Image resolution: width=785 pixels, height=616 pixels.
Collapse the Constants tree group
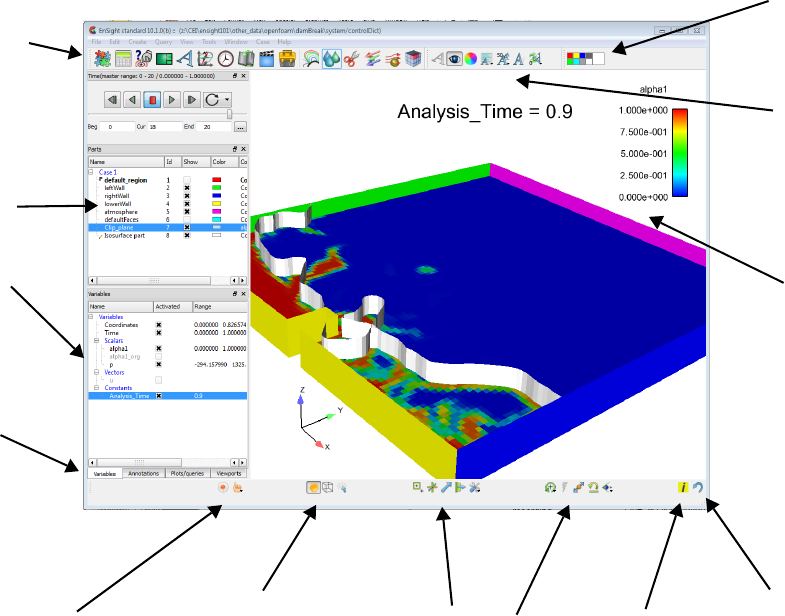(x=97, y=388)
